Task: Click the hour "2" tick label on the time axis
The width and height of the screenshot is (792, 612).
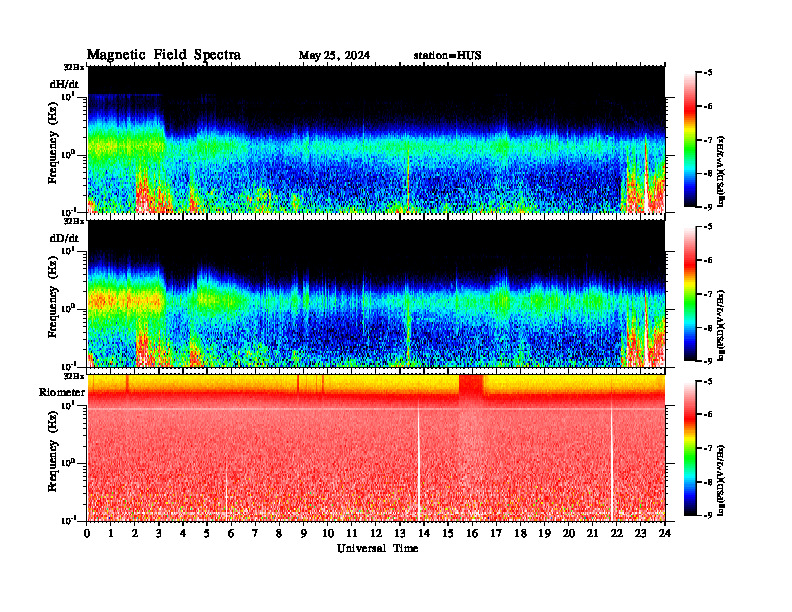Action: pos(135,533)
